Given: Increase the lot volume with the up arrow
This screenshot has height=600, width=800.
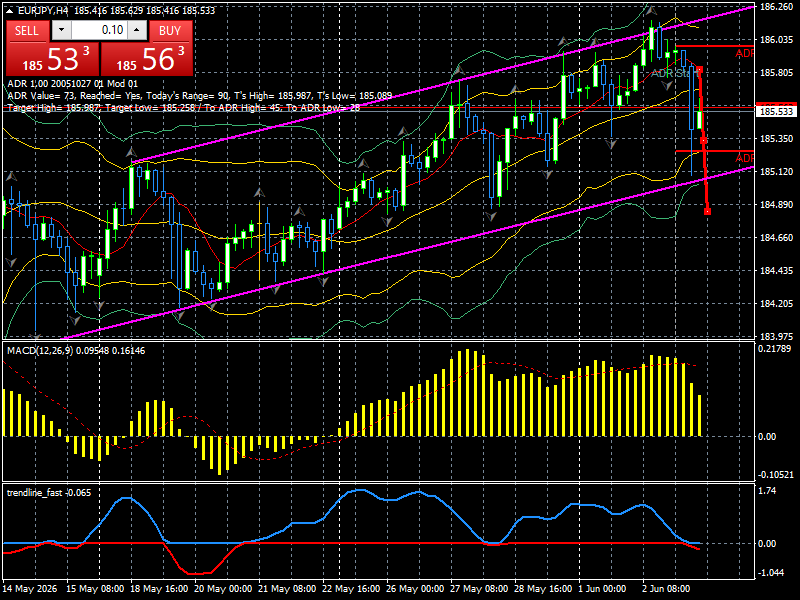Looking at the screenshot, I should (x=137, y=30).
